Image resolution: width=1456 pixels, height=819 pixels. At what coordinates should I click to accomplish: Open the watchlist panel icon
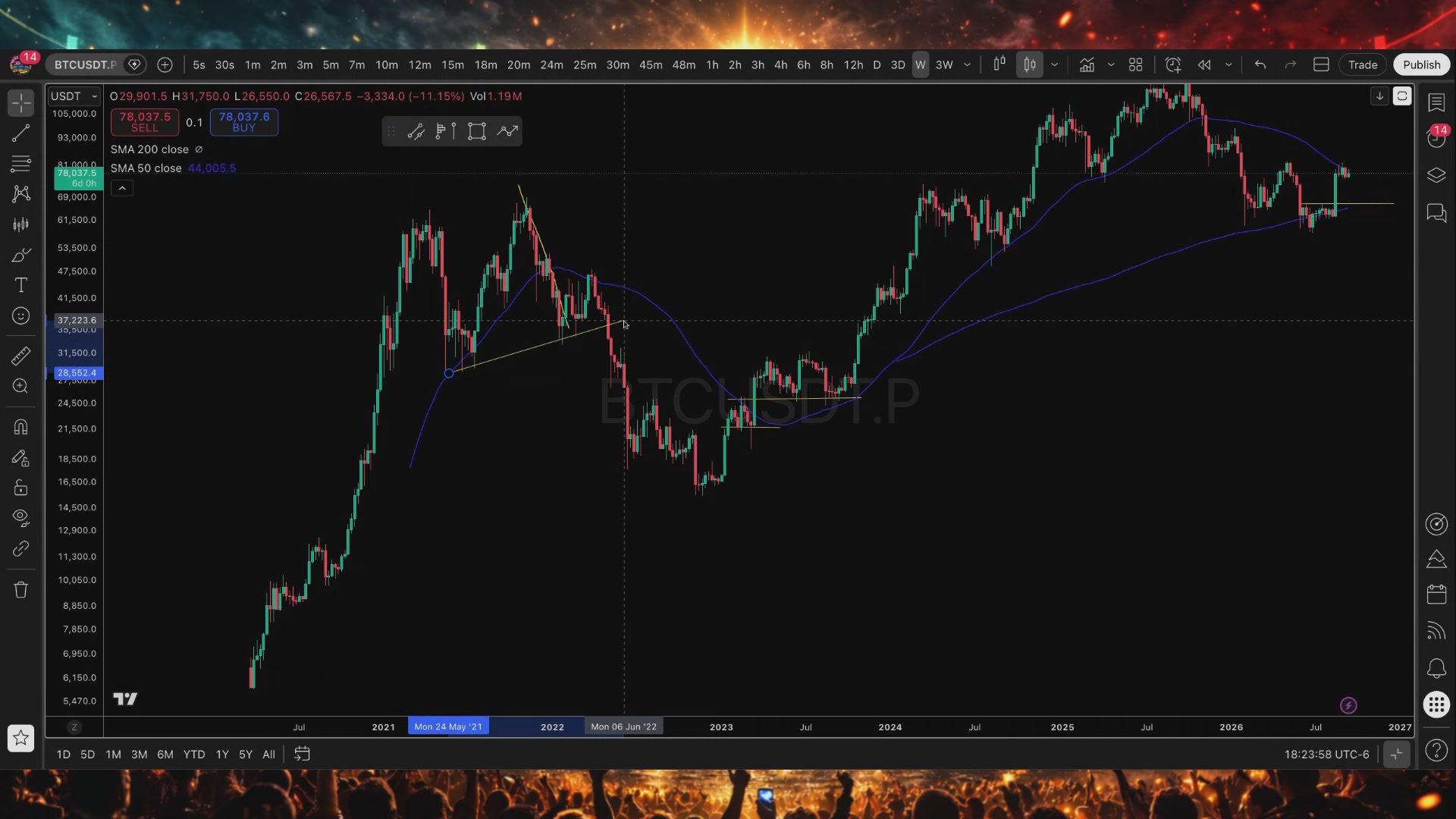[1436, 102]
